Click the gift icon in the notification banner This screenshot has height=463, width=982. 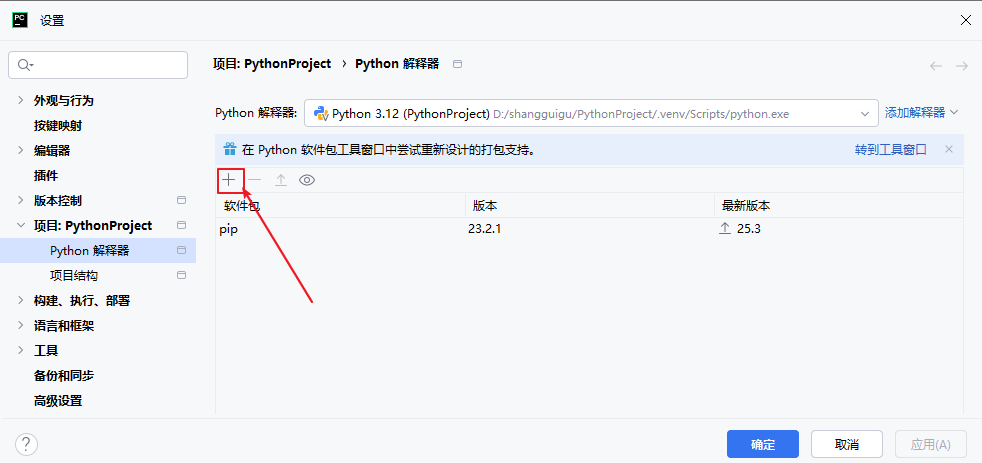(x=230, y=150)
